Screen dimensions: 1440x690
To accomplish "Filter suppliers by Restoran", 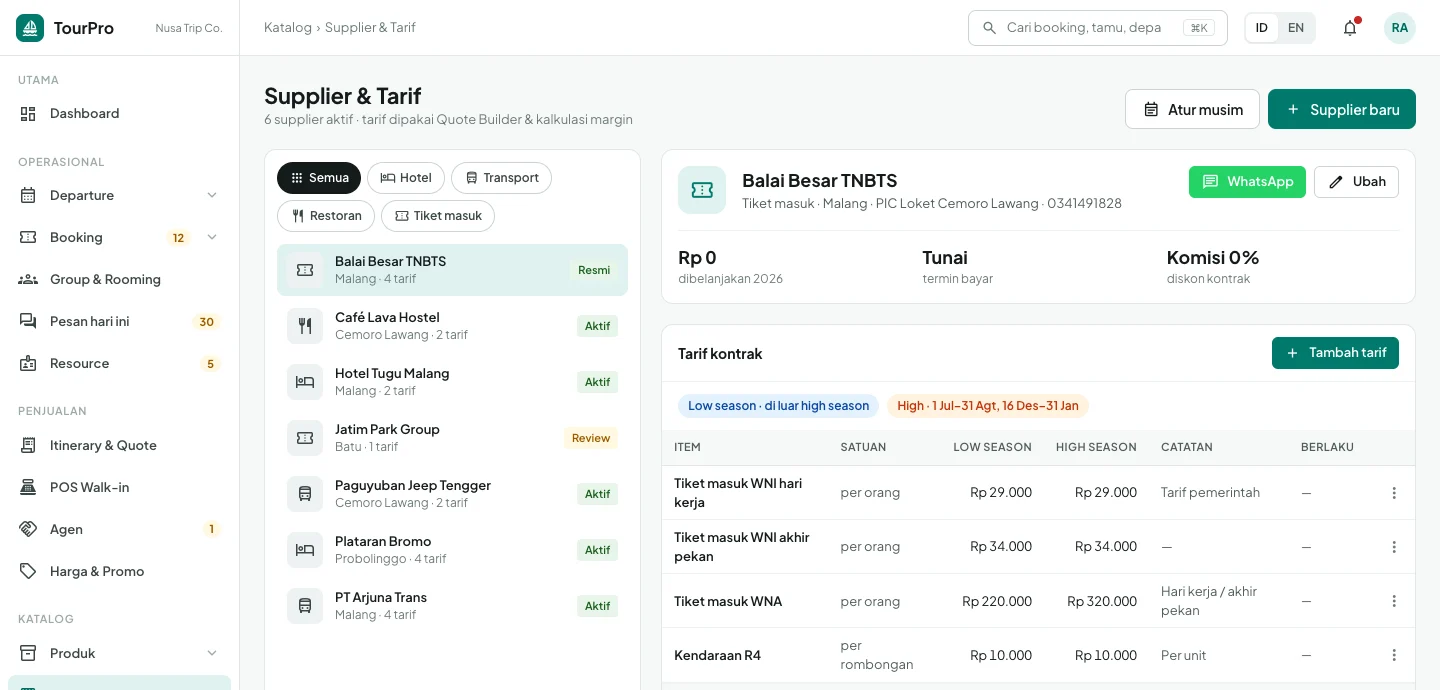I will click(326, 216).
